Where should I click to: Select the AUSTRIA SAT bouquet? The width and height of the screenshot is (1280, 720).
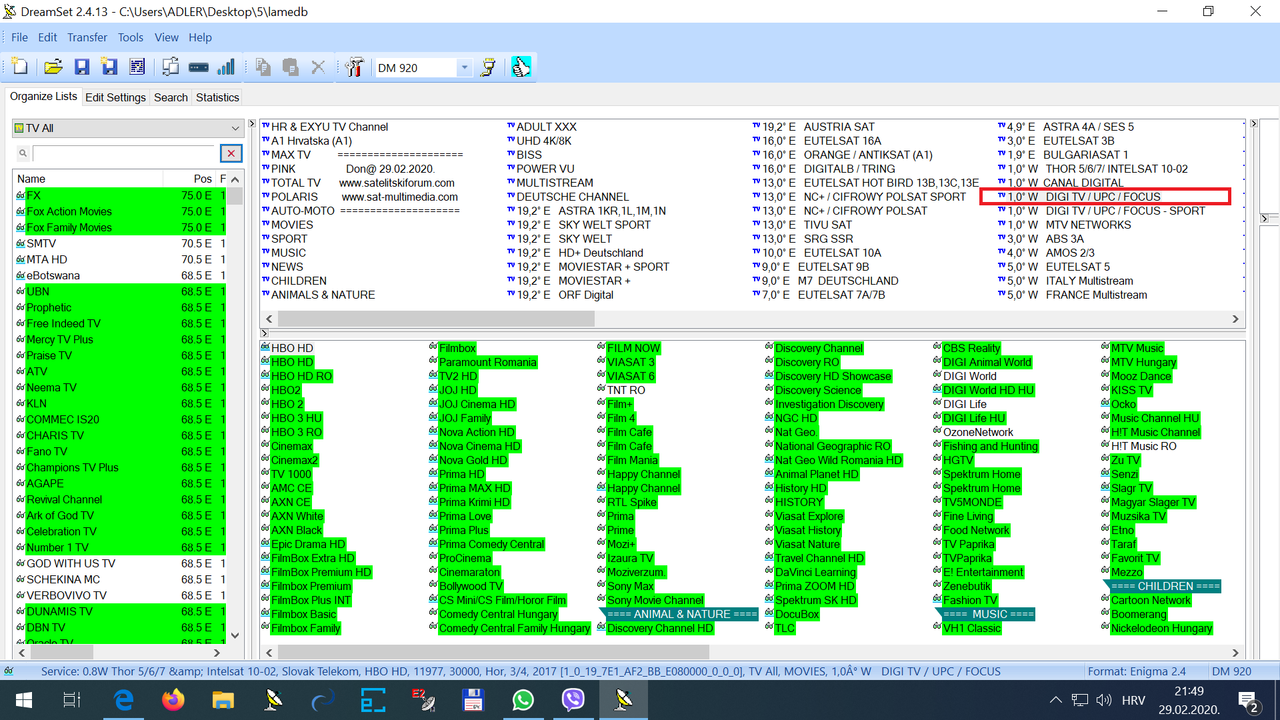click(814, 127)
